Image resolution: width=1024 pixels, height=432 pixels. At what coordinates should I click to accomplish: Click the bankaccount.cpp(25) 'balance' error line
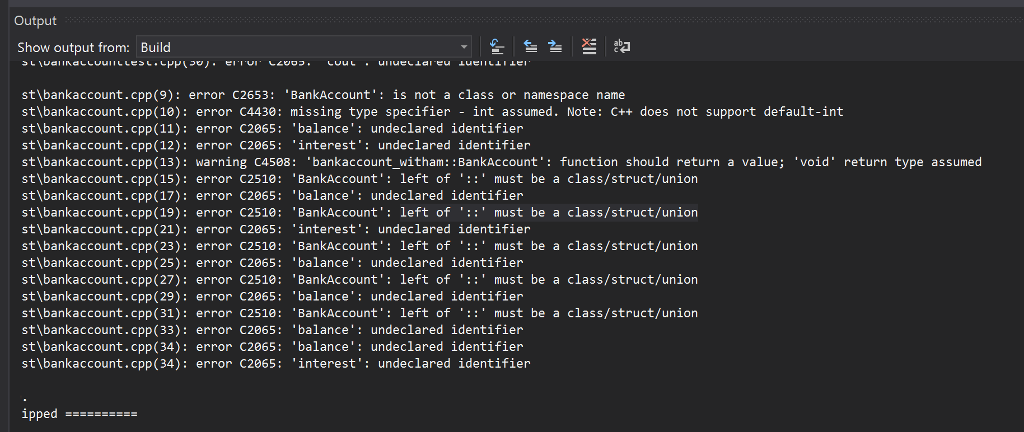272,263
